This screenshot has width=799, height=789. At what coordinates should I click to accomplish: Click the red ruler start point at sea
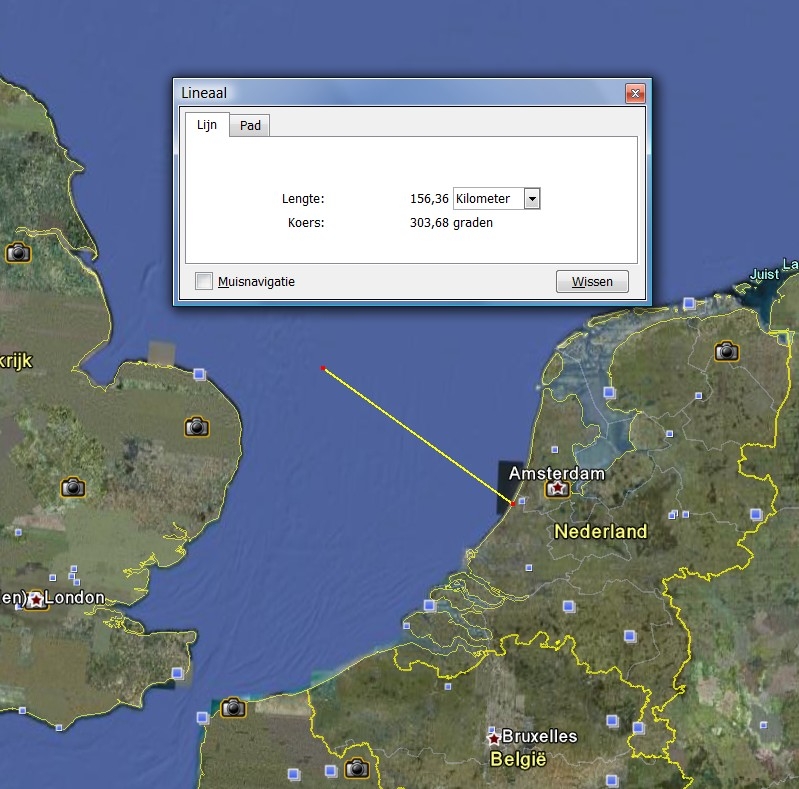click(x=323, y=367)
